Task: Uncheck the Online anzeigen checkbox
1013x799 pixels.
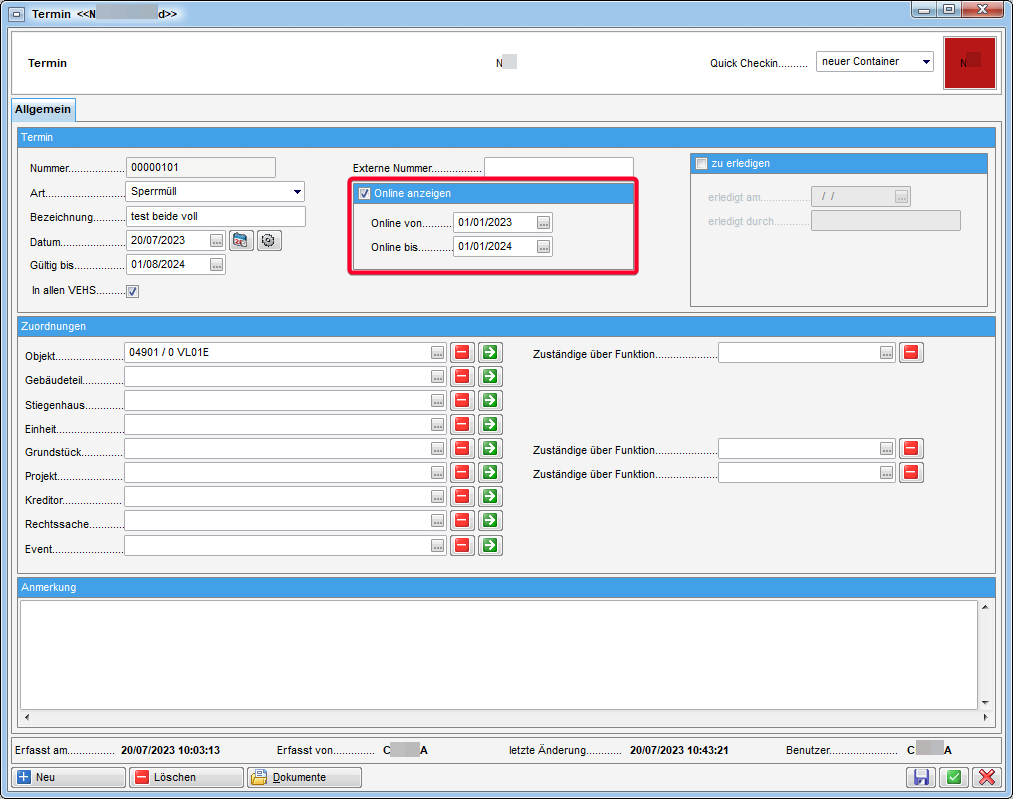Action: click(x=365, y=194)
